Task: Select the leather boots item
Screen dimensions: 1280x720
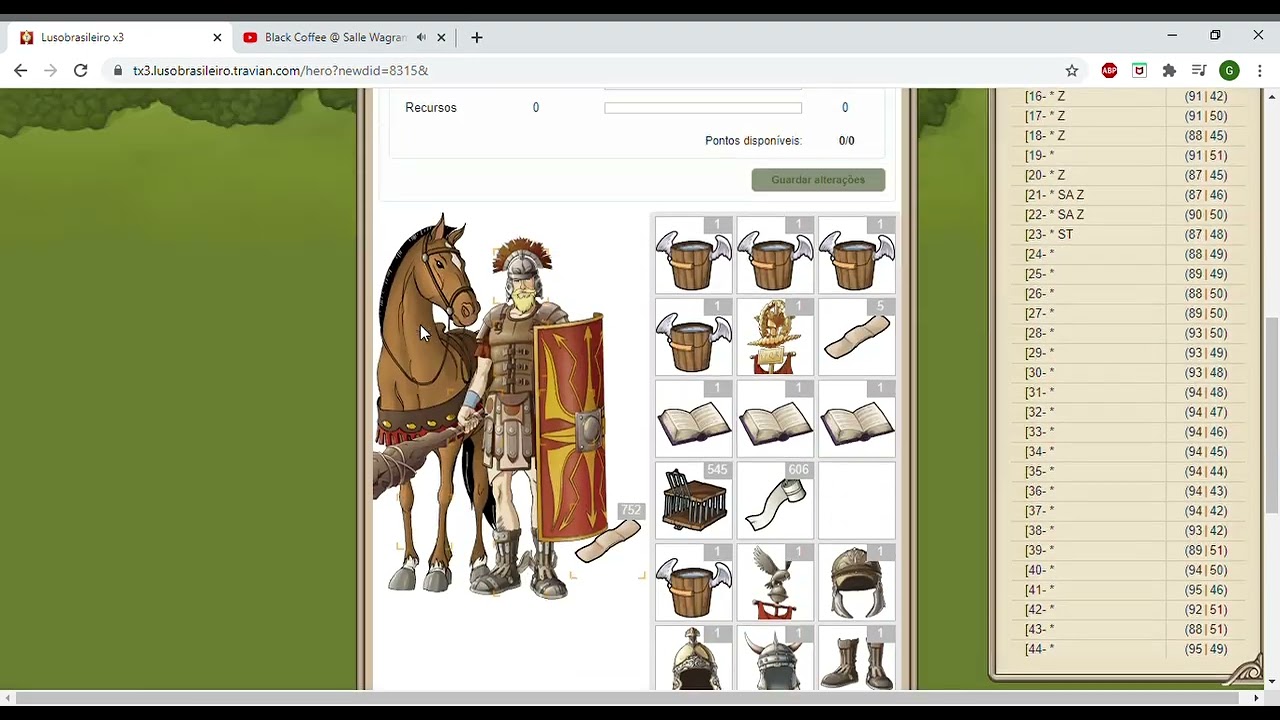Action: pos(857,659)
